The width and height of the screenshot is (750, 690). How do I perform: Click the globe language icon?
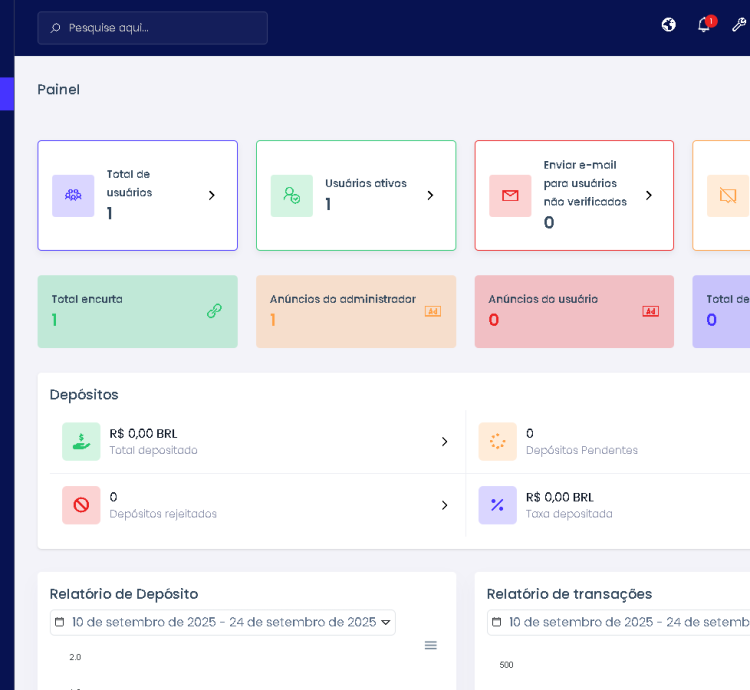[x=669, y=25]
